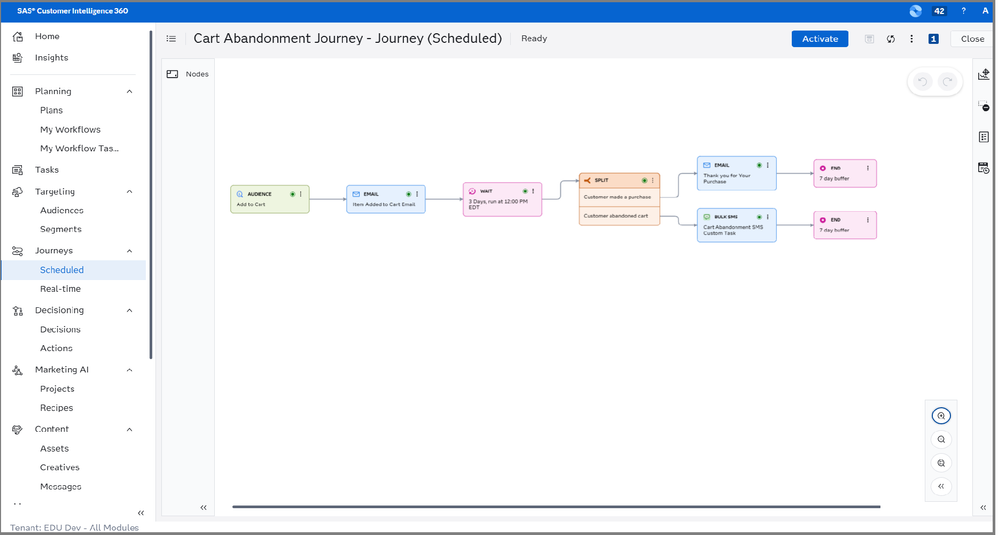Image resolution: width=998 pixels, height=535 pixels.
Task: Toggle the journey outline list icon
Action: point(171,39)
